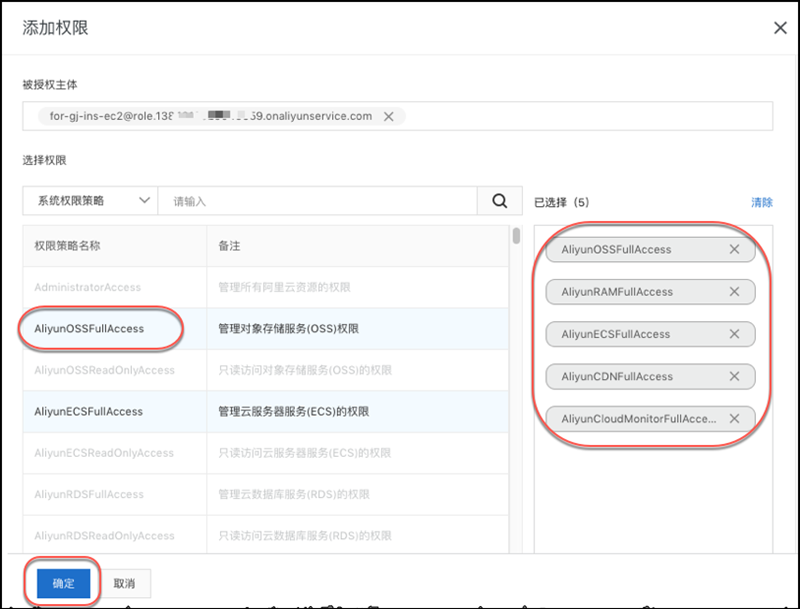This screenshot has height=609, width=800.
Task: Remove AliyunCDNFullAccess selected tag
Action: (x=734, y=377)
